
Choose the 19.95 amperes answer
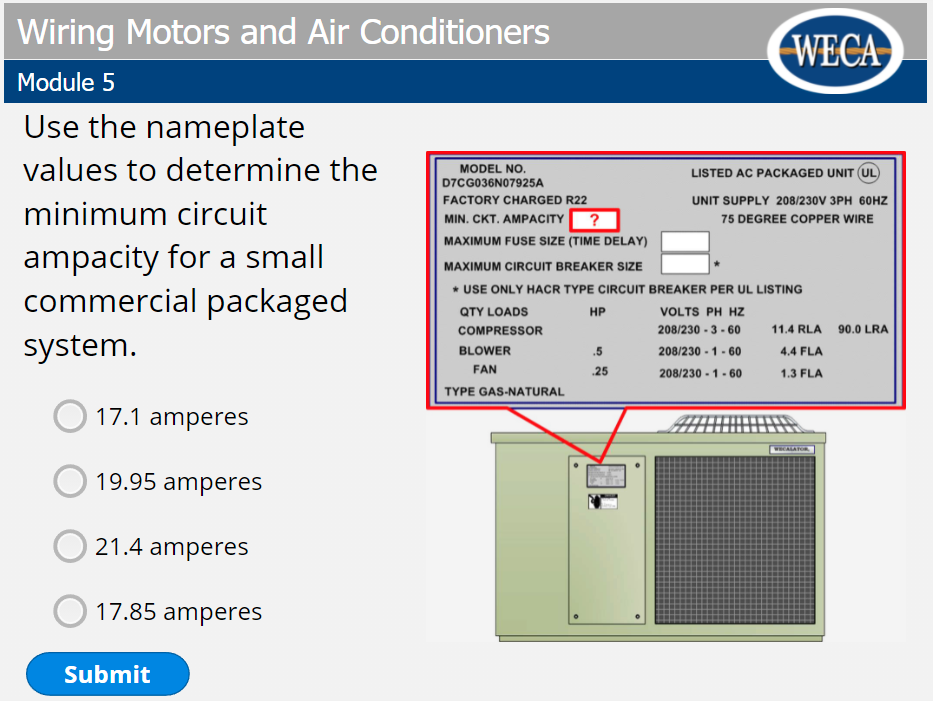[x=69, y=482]
